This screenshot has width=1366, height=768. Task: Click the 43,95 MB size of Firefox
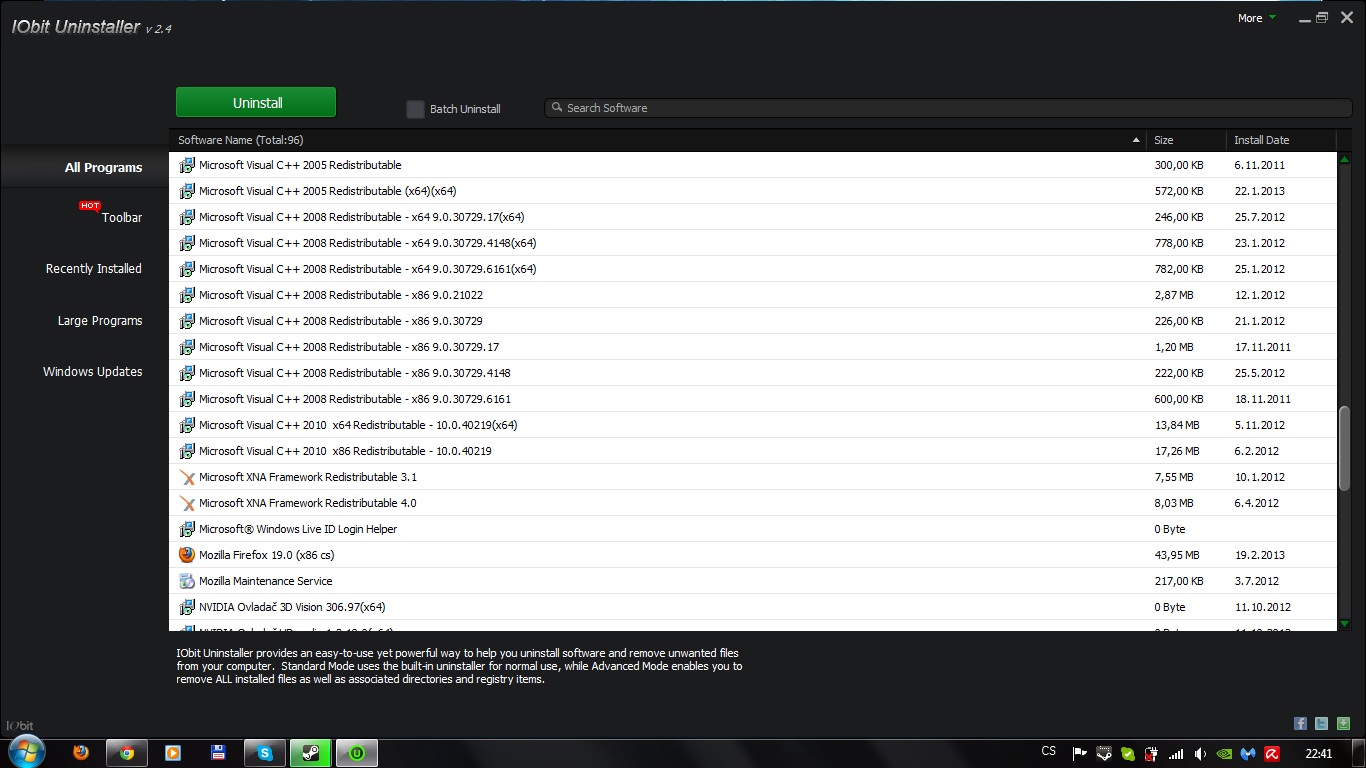[1177, 555]
